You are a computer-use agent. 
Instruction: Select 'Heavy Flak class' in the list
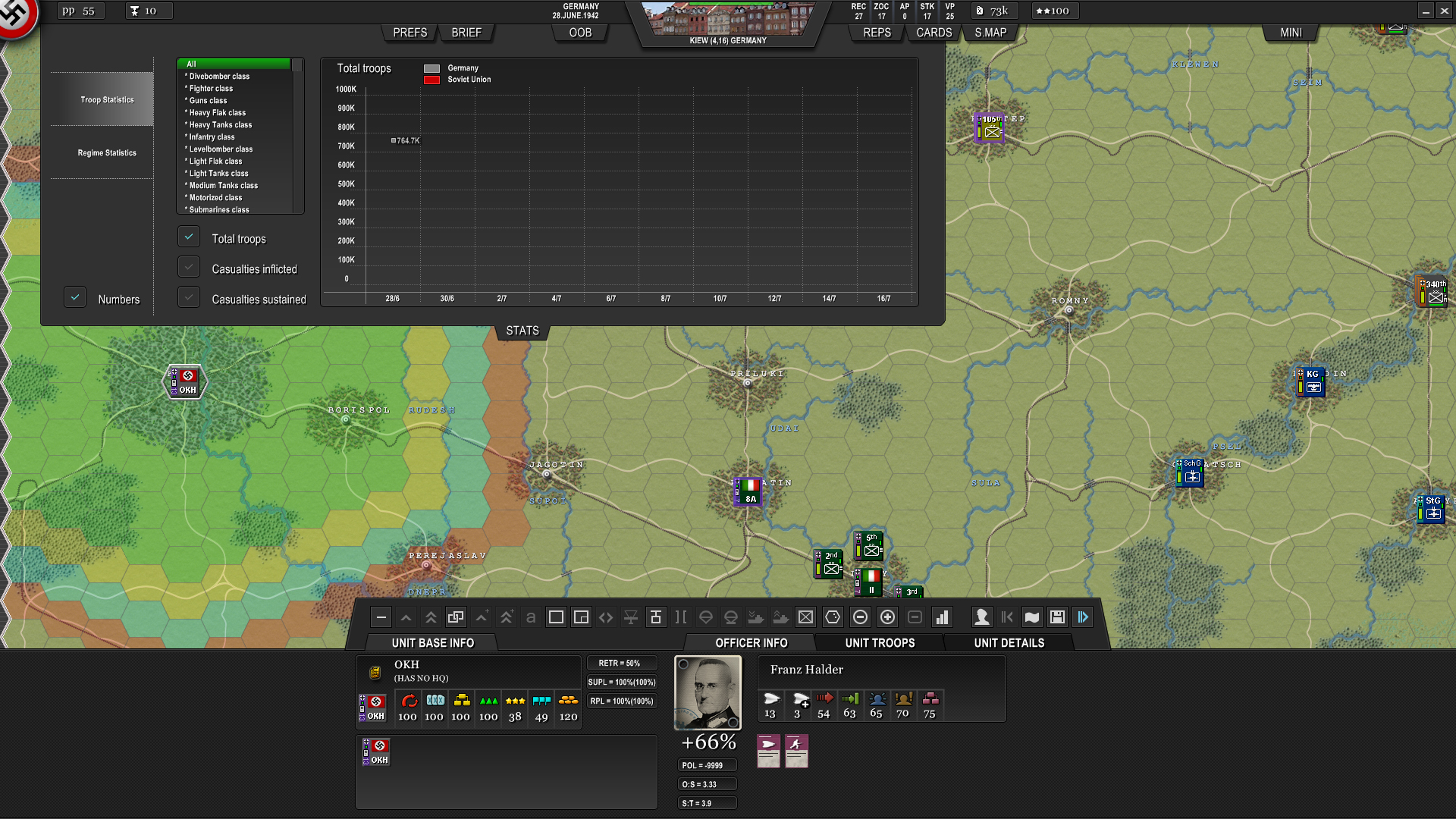234,112
